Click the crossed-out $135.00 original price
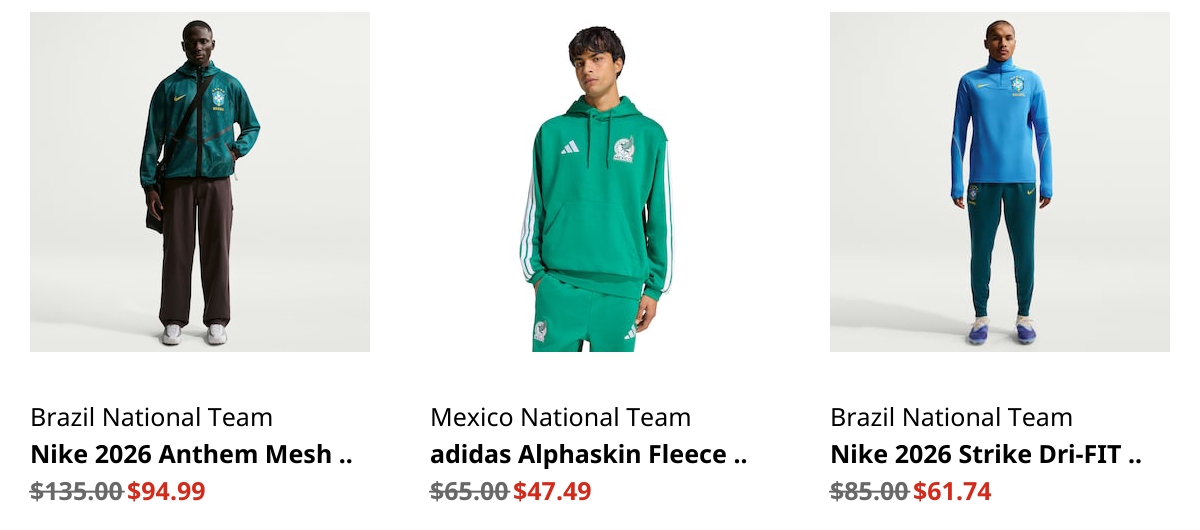 (77, 492)
